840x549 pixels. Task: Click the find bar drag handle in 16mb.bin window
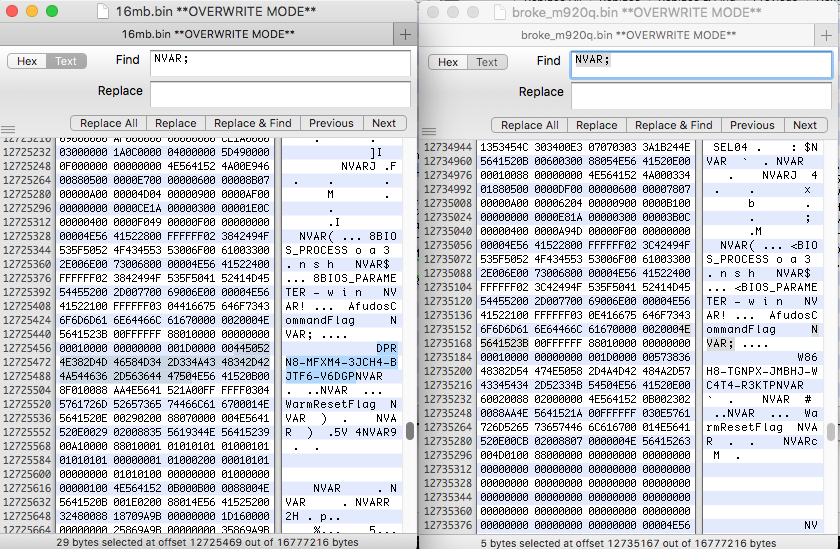click(8, 129)
